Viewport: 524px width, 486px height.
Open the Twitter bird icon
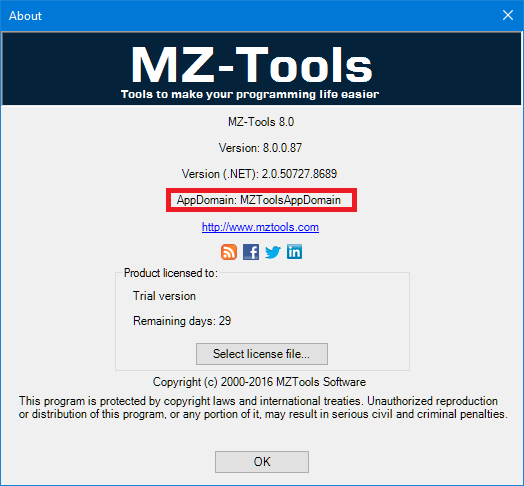[x=273, y=252]
